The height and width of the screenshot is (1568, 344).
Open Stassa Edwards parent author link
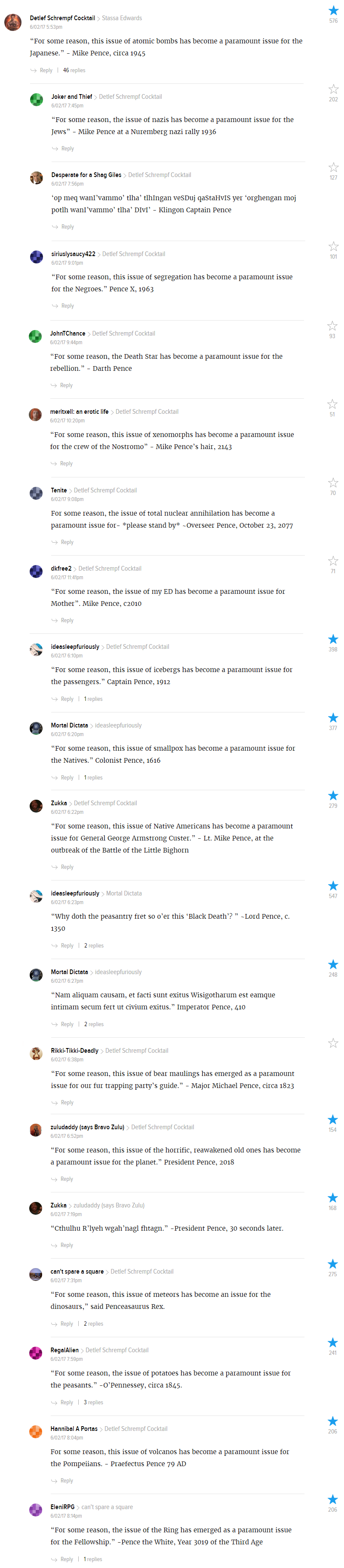click(x=122, y=18)
